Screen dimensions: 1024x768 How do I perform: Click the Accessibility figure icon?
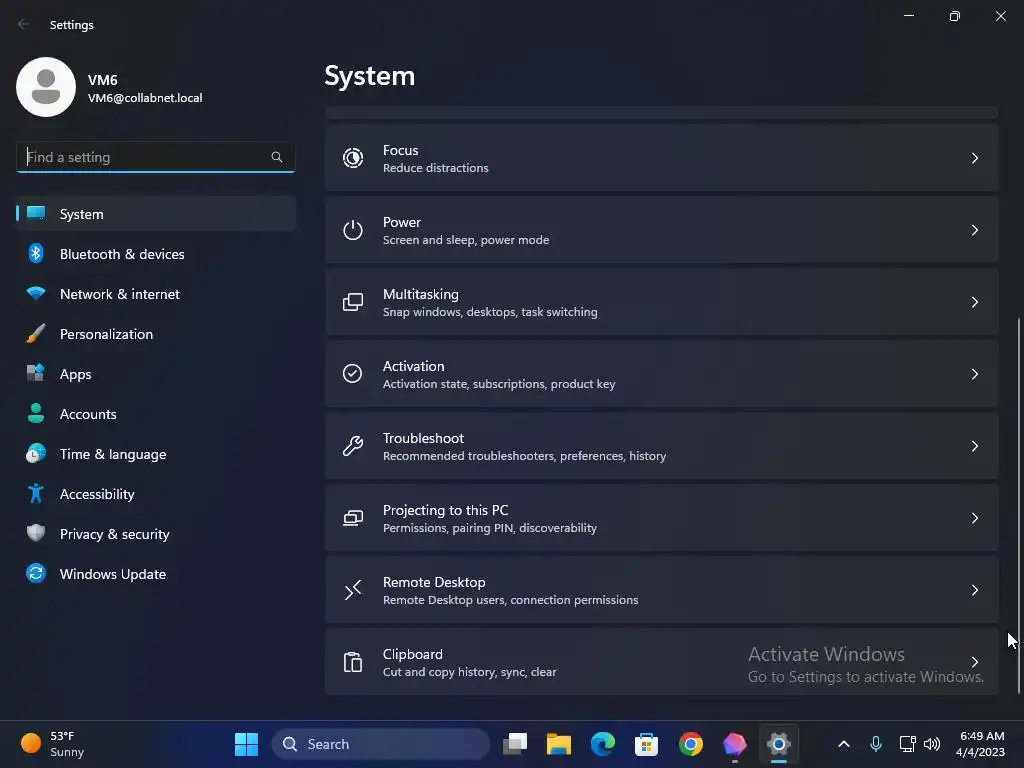coord(36,493)
